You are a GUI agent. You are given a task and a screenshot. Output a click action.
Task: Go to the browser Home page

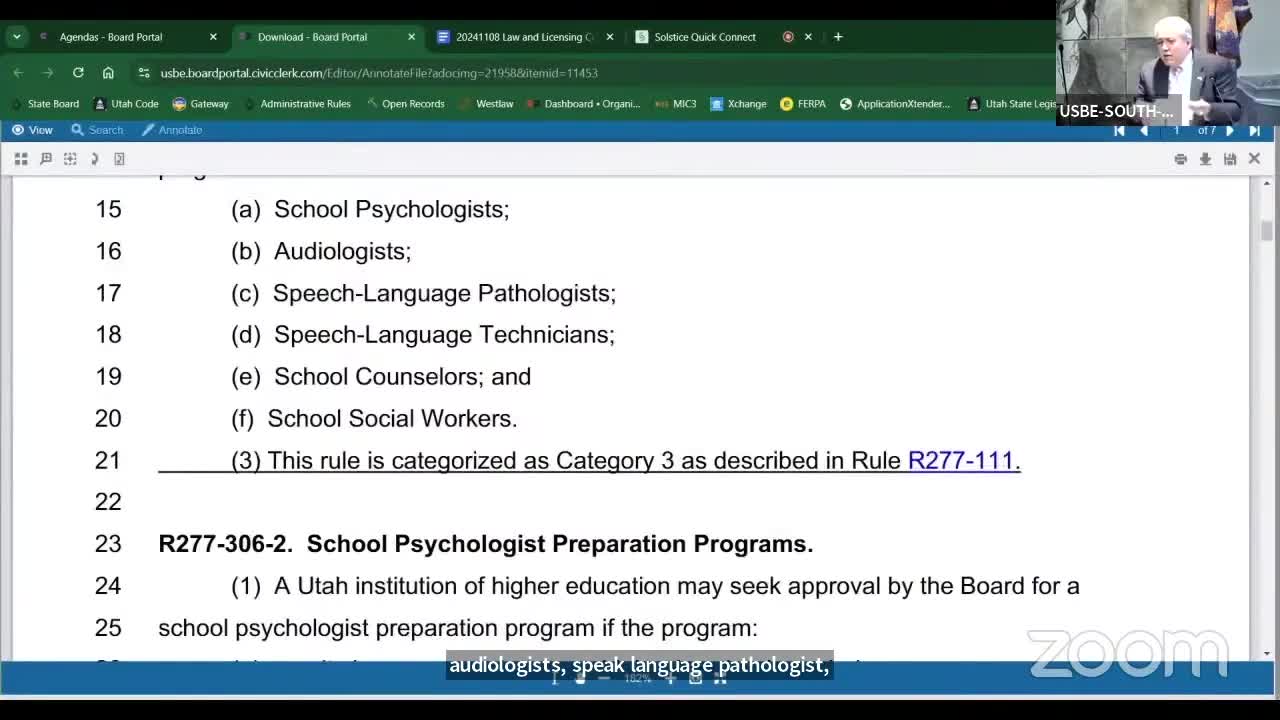click(108, 73)
